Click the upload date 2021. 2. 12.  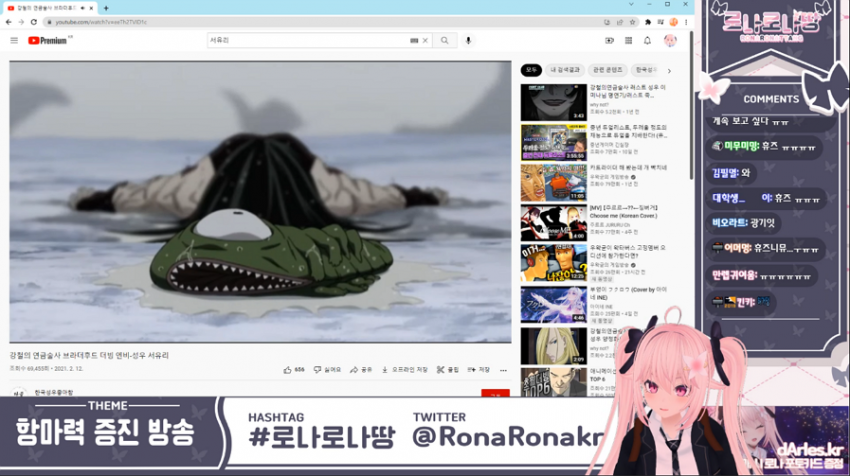pos(69,369)
